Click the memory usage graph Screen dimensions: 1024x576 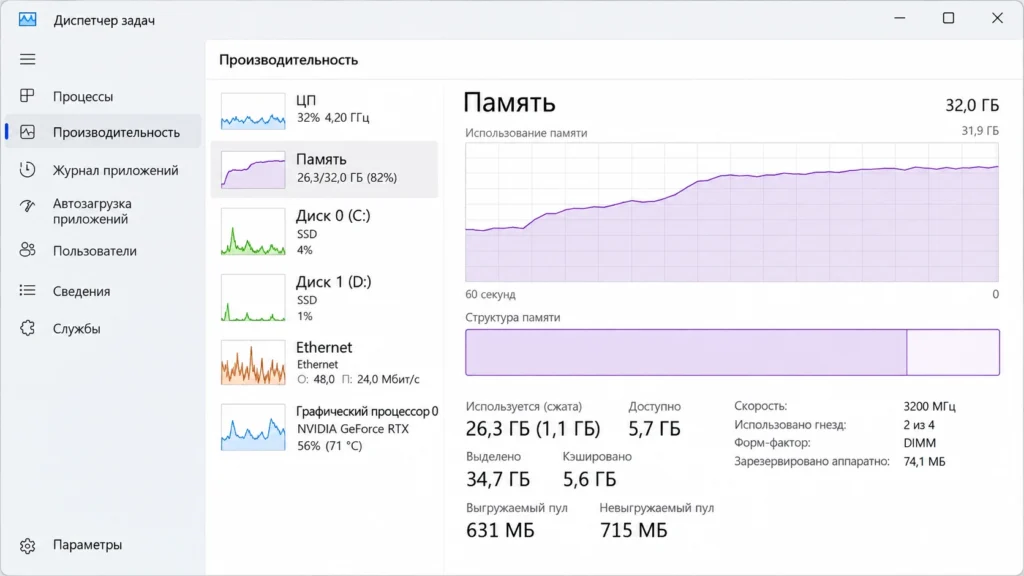731,212
